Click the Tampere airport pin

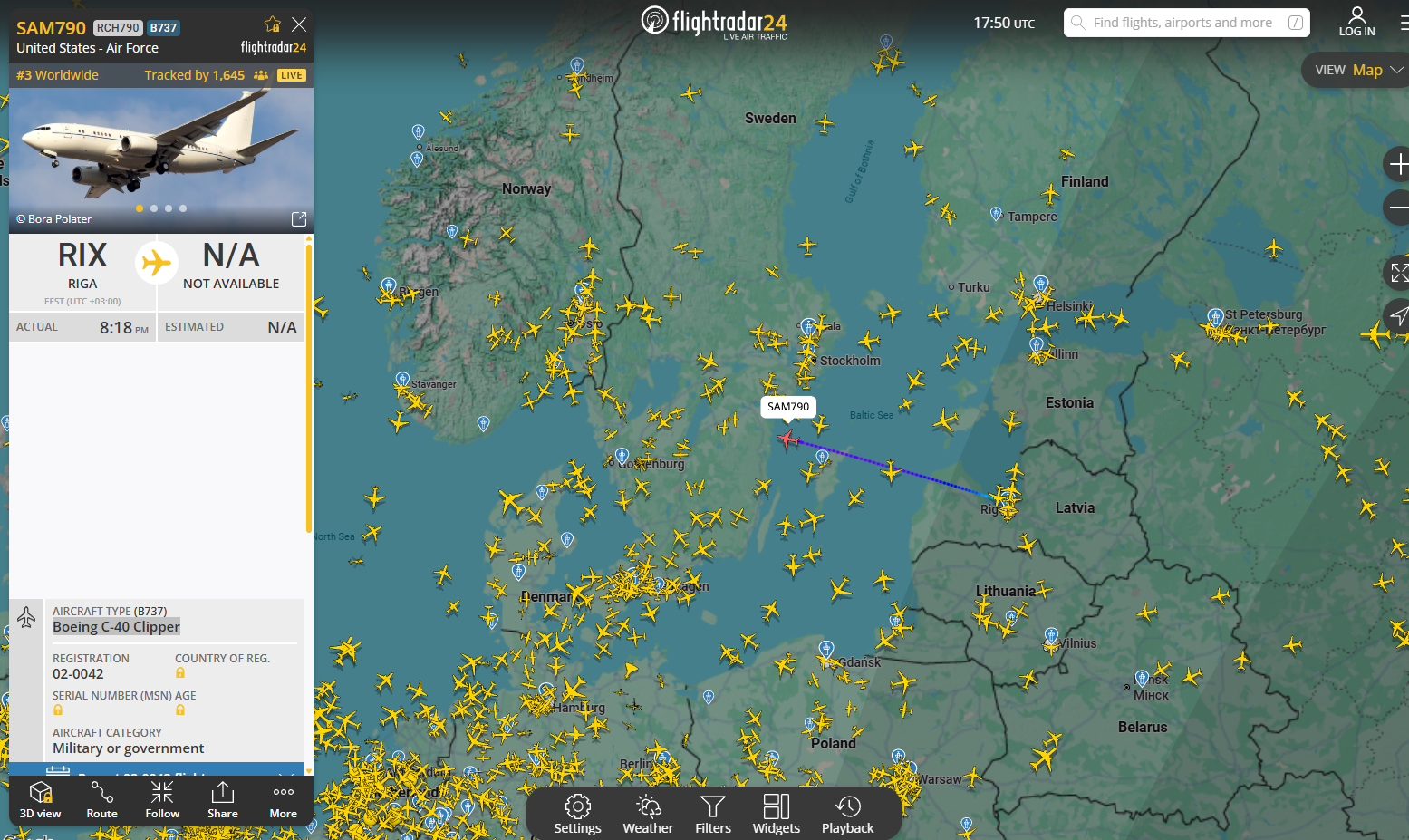point(996,215)
